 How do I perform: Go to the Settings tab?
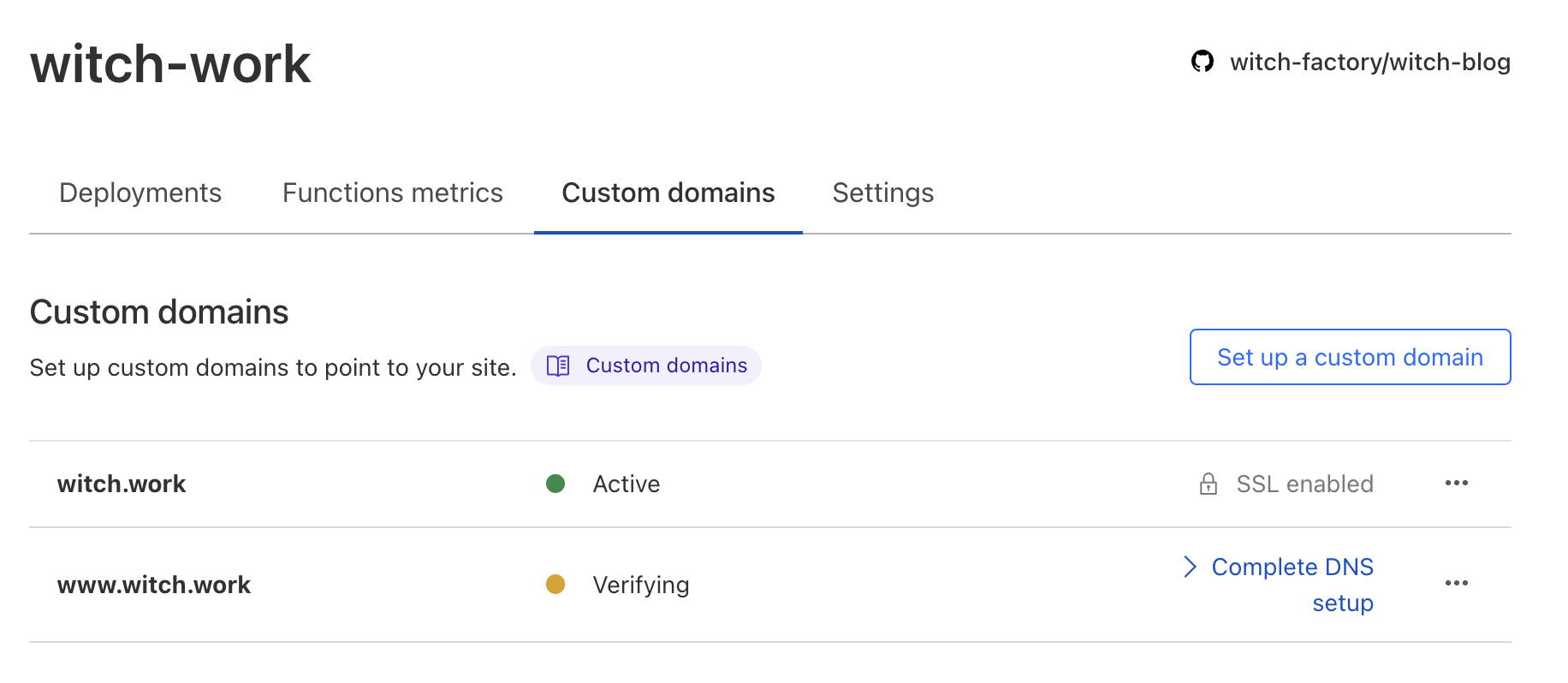(882, 193)
